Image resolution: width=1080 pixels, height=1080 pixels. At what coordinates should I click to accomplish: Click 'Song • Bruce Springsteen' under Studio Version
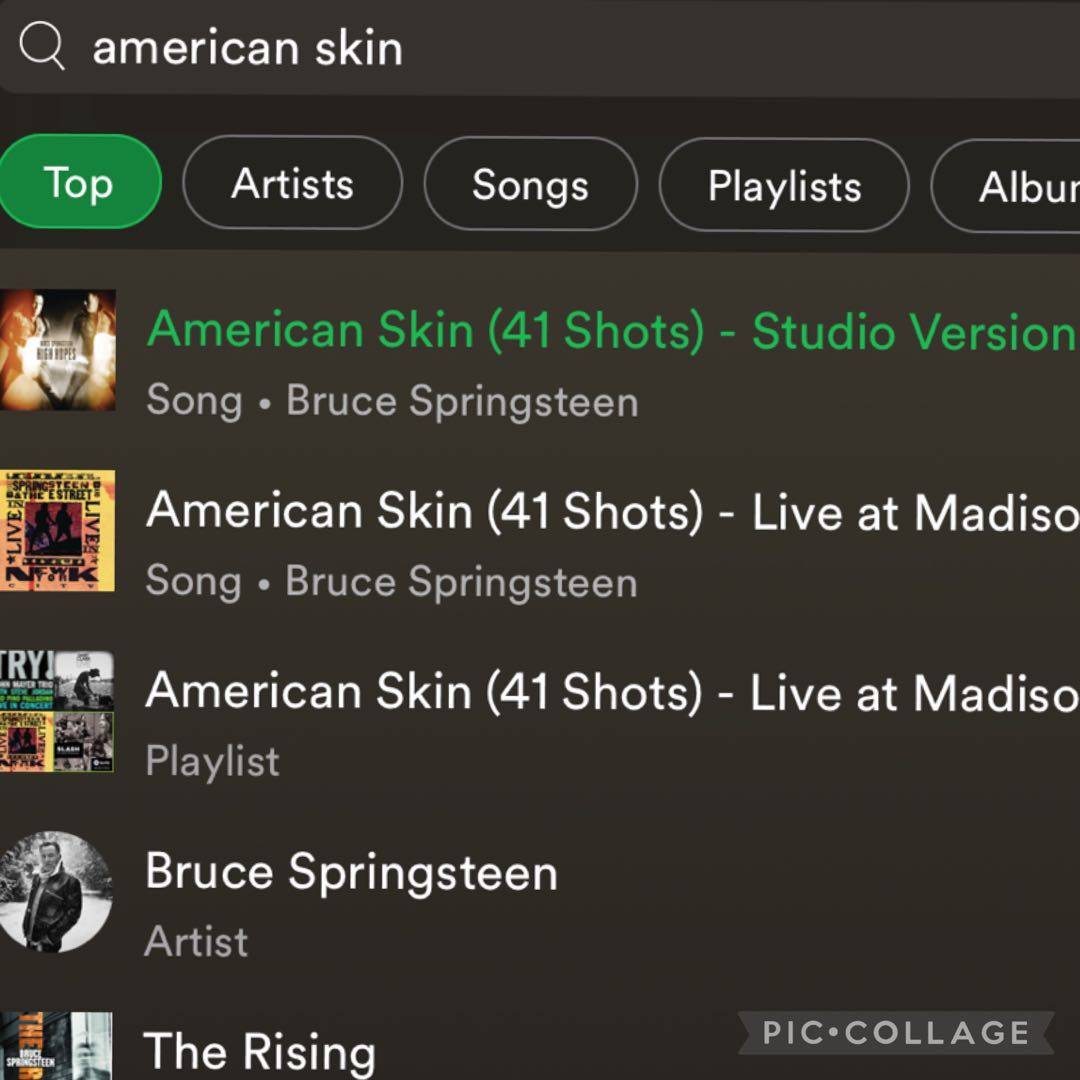(392, 401)
